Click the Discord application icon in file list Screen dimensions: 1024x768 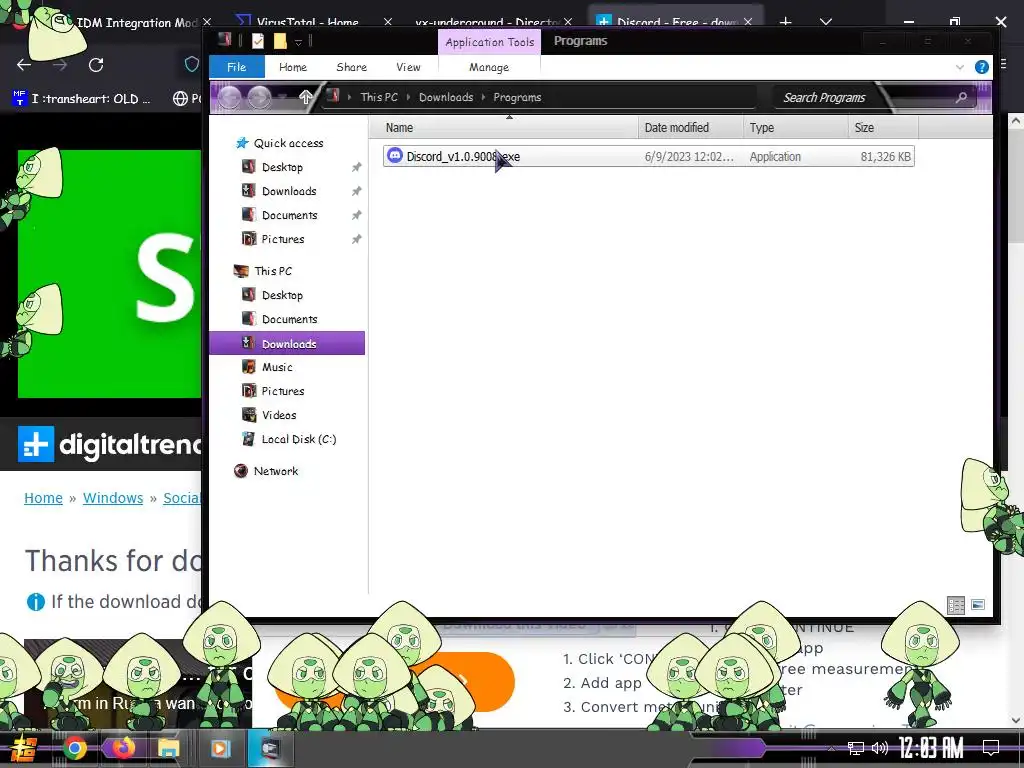pyautogui.click(x=394, y=156)
